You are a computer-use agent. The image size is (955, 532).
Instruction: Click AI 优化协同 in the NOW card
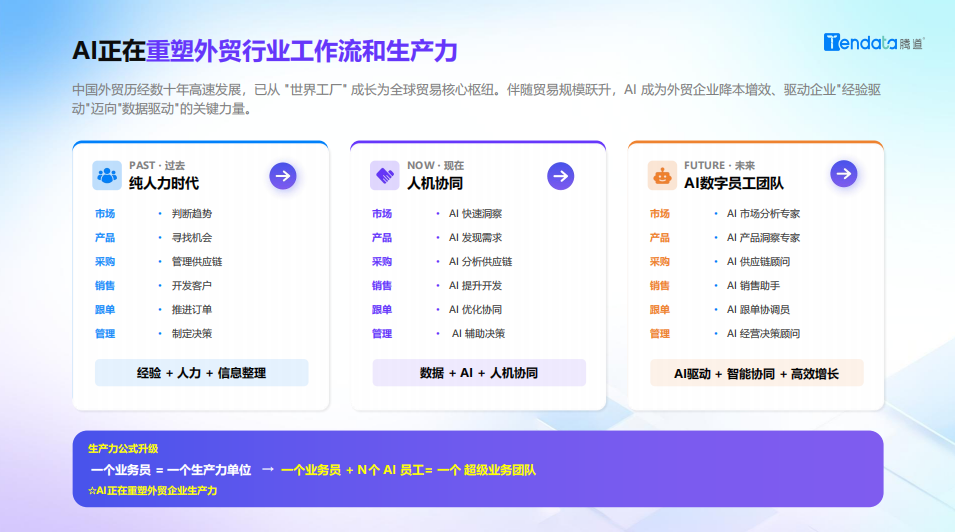(476, 310)
